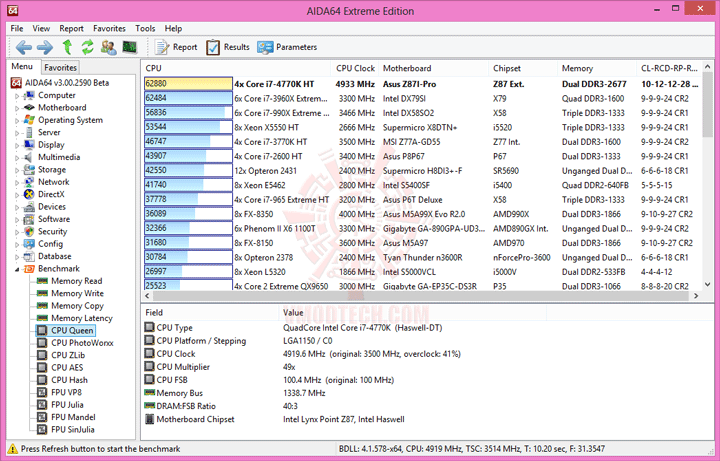Click the Security shield icon
Viewport: 720px width, 461px height.
click(29, 231)
